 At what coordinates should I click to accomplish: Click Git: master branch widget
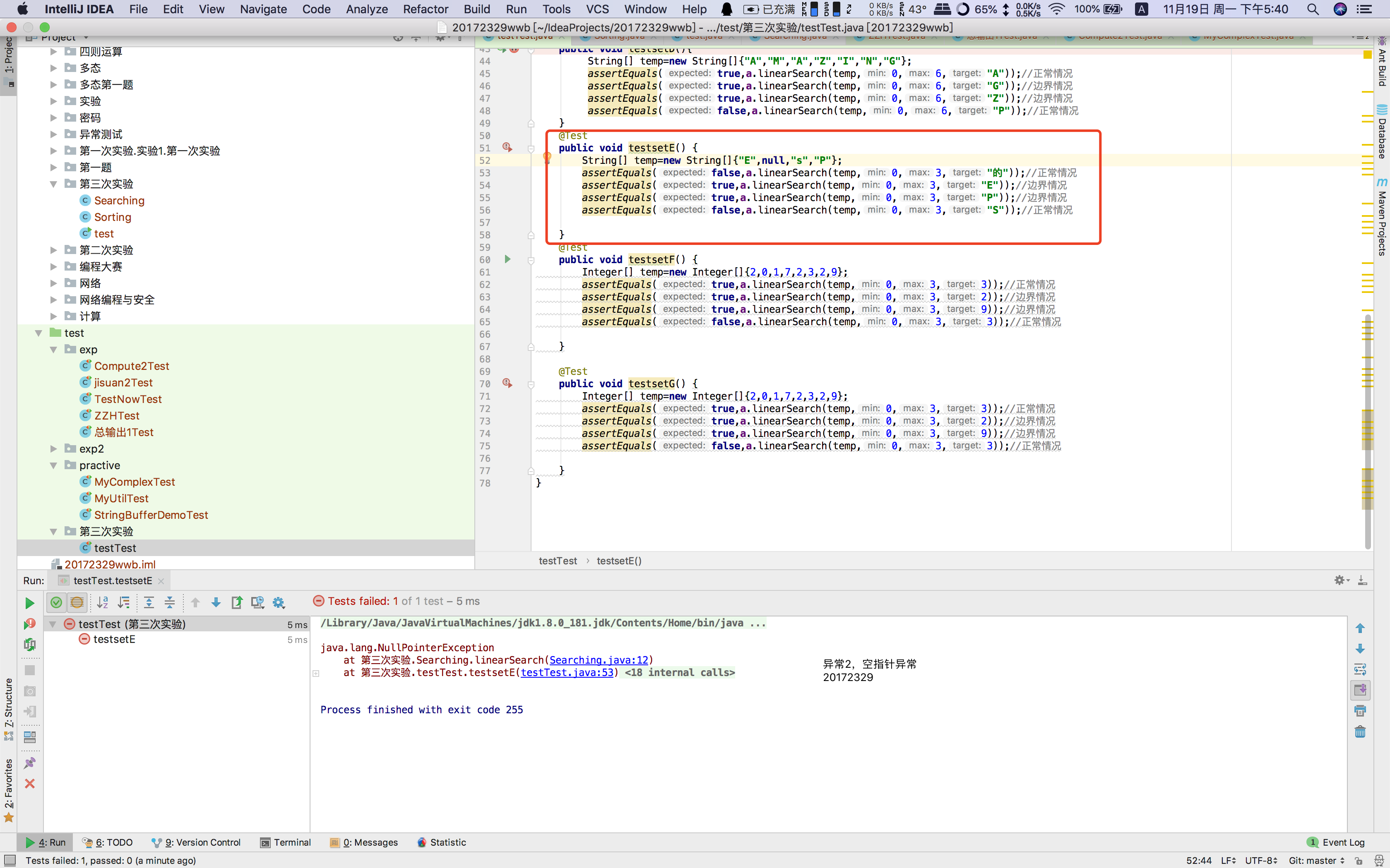[x=1316, y=861]
